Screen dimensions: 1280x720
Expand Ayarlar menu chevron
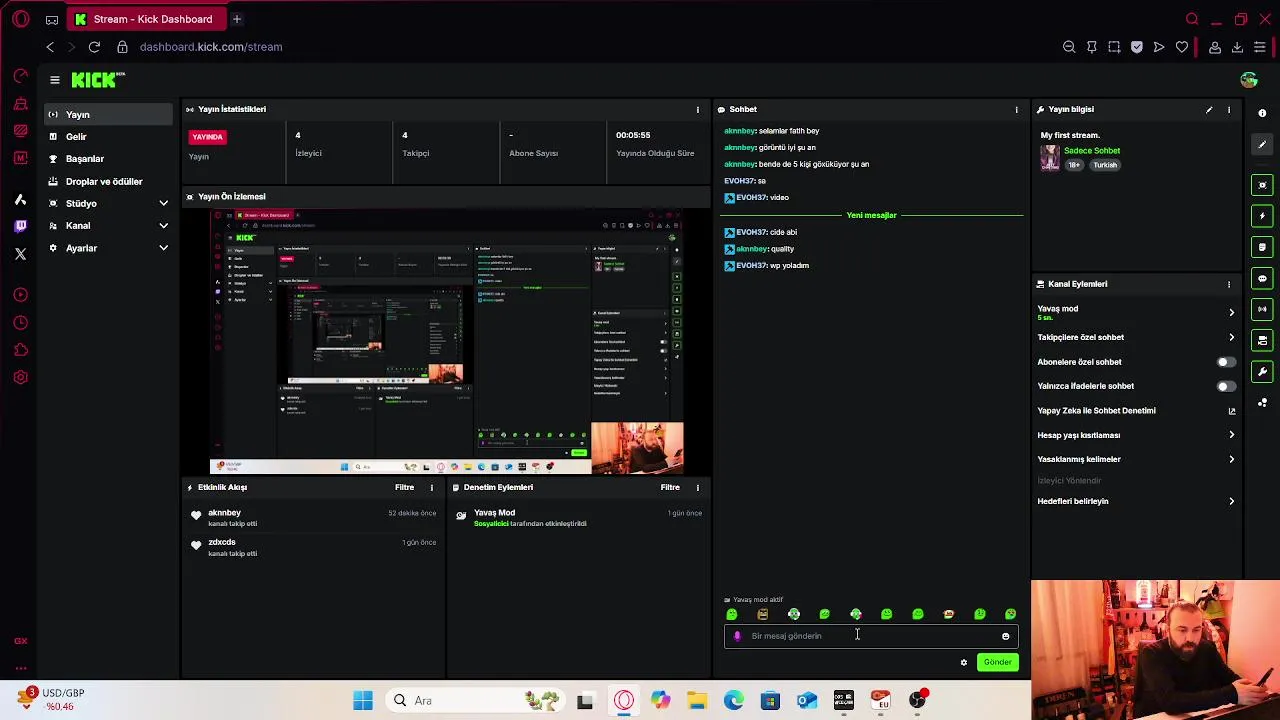[x=164, y=248]
